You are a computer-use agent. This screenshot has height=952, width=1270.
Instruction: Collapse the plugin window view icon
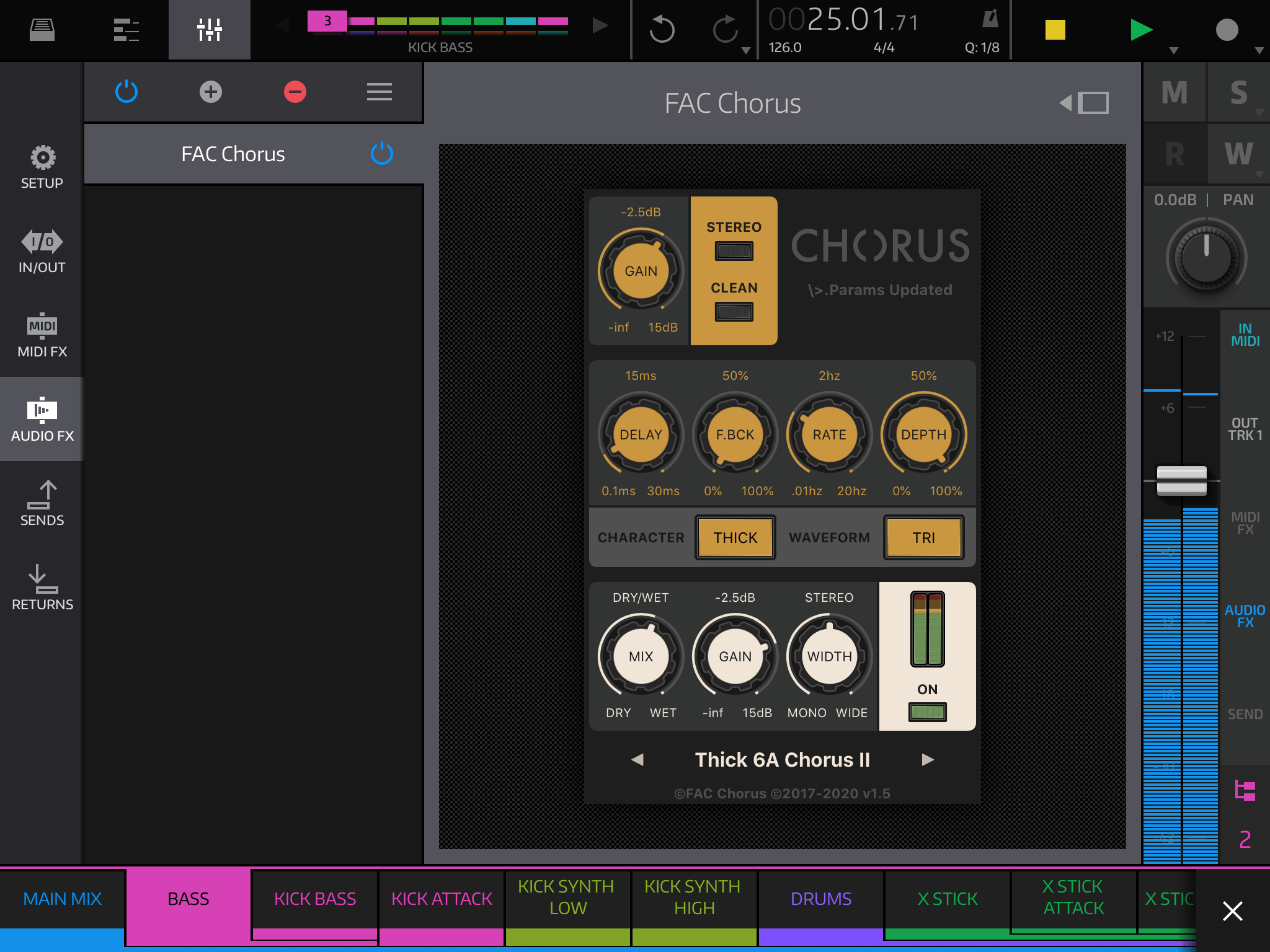coord(1084,103)
